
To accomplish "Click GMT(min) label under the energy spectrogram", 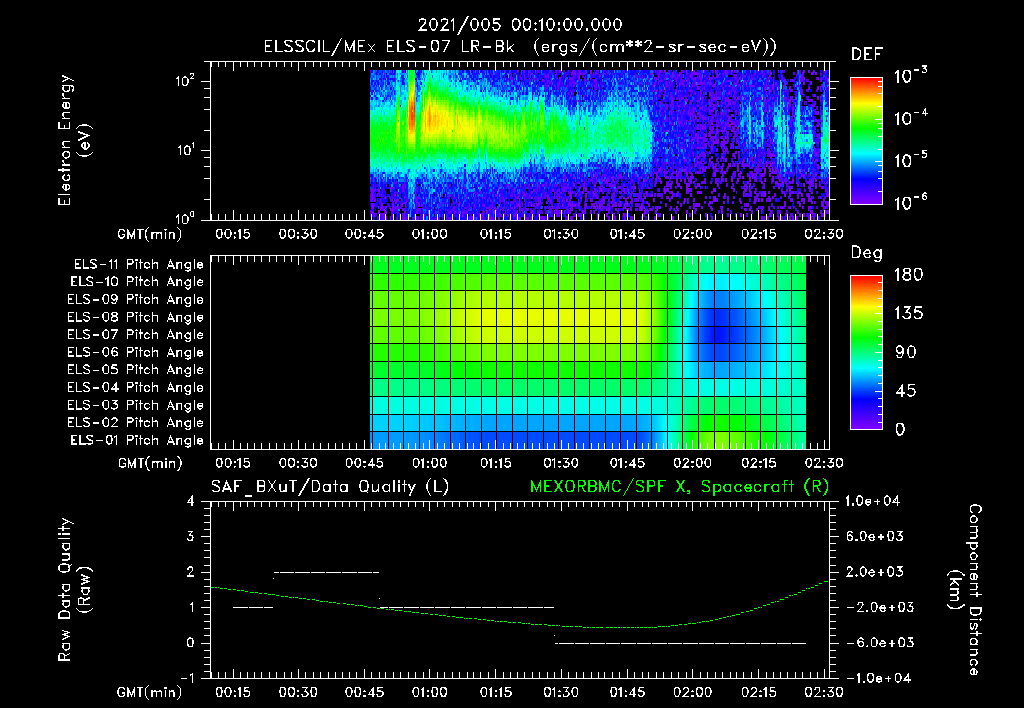I will click(x=149, y=234).
